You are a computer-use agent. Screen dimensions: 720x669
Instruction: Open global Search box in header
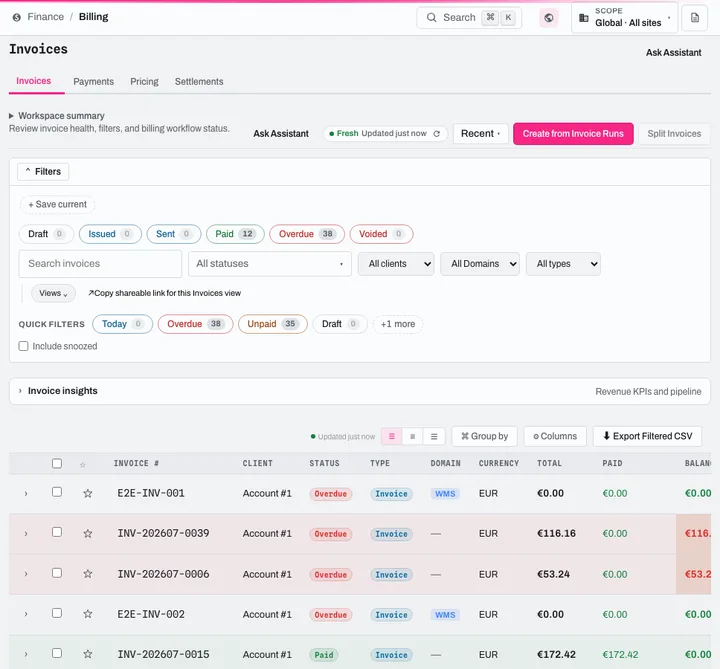[469, 17]
